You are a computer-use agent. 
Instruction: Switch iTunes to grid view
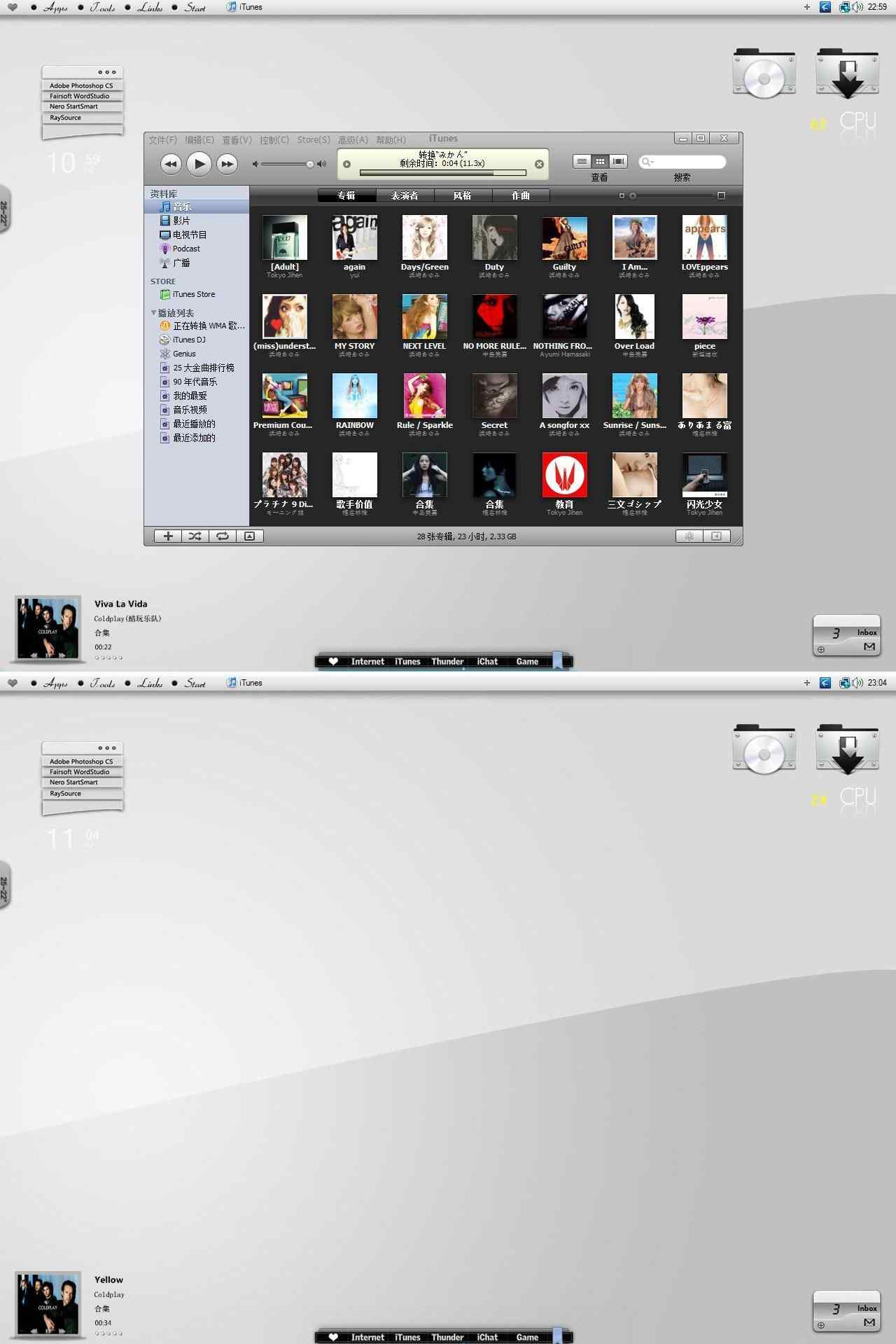click(600, 162)
